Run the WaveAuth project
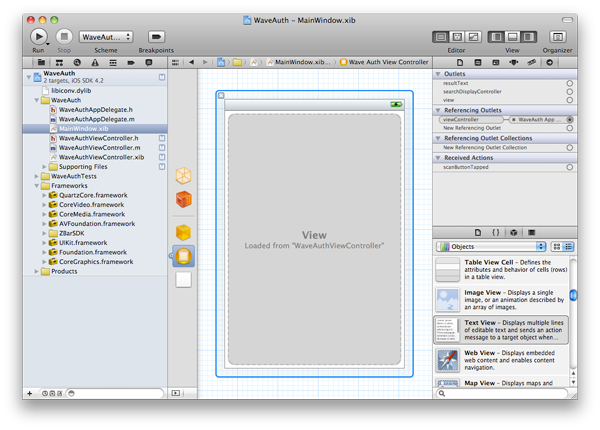The image size is (600, 430). 39,37
